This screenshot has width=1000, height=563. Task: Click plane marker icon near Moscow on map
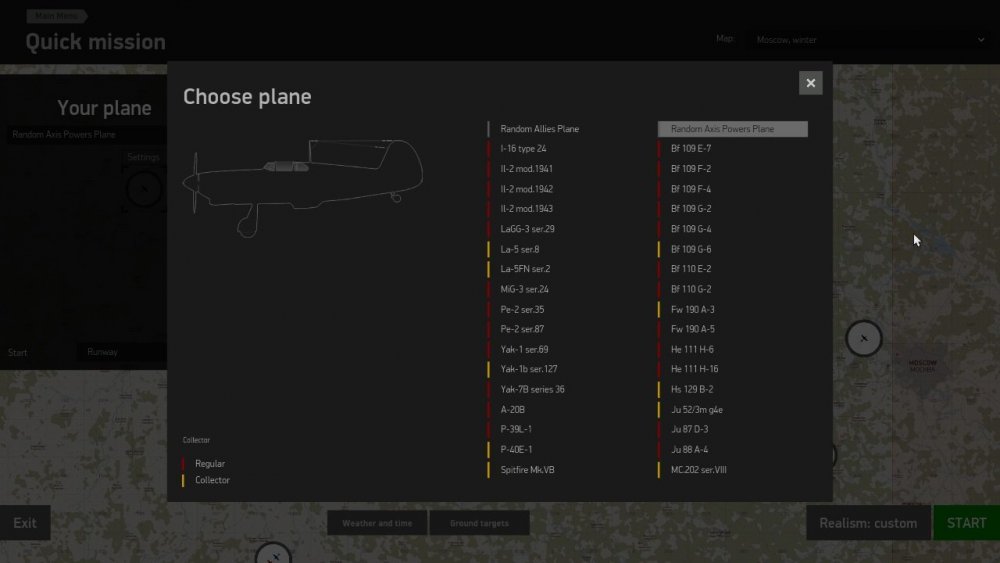[x=864, y=339]
